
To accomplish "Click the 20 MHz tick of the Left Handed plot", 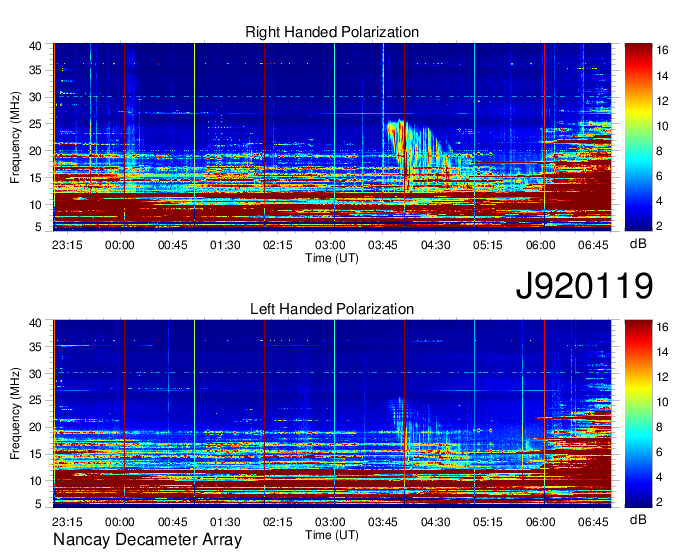I will pos(35,428).
